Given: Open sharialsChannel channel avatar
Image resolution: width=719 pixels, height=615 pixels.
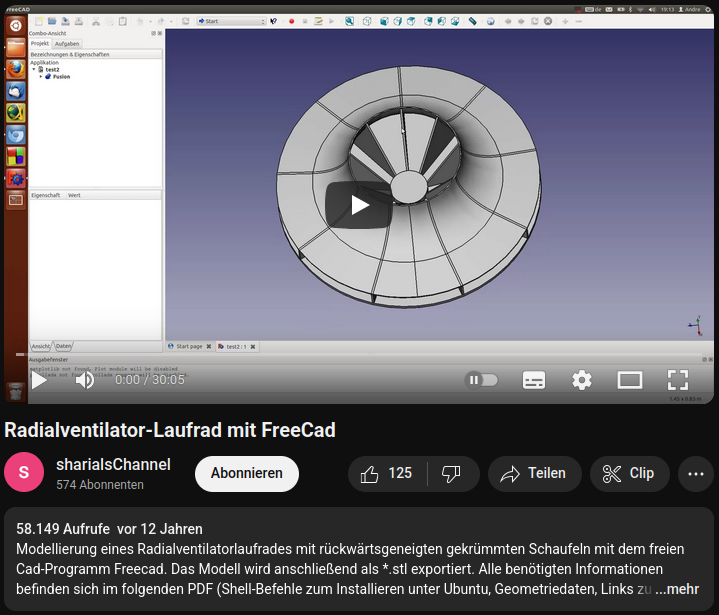Looking at the screenshot, I should pyautogui.click(x=24, y=474).
